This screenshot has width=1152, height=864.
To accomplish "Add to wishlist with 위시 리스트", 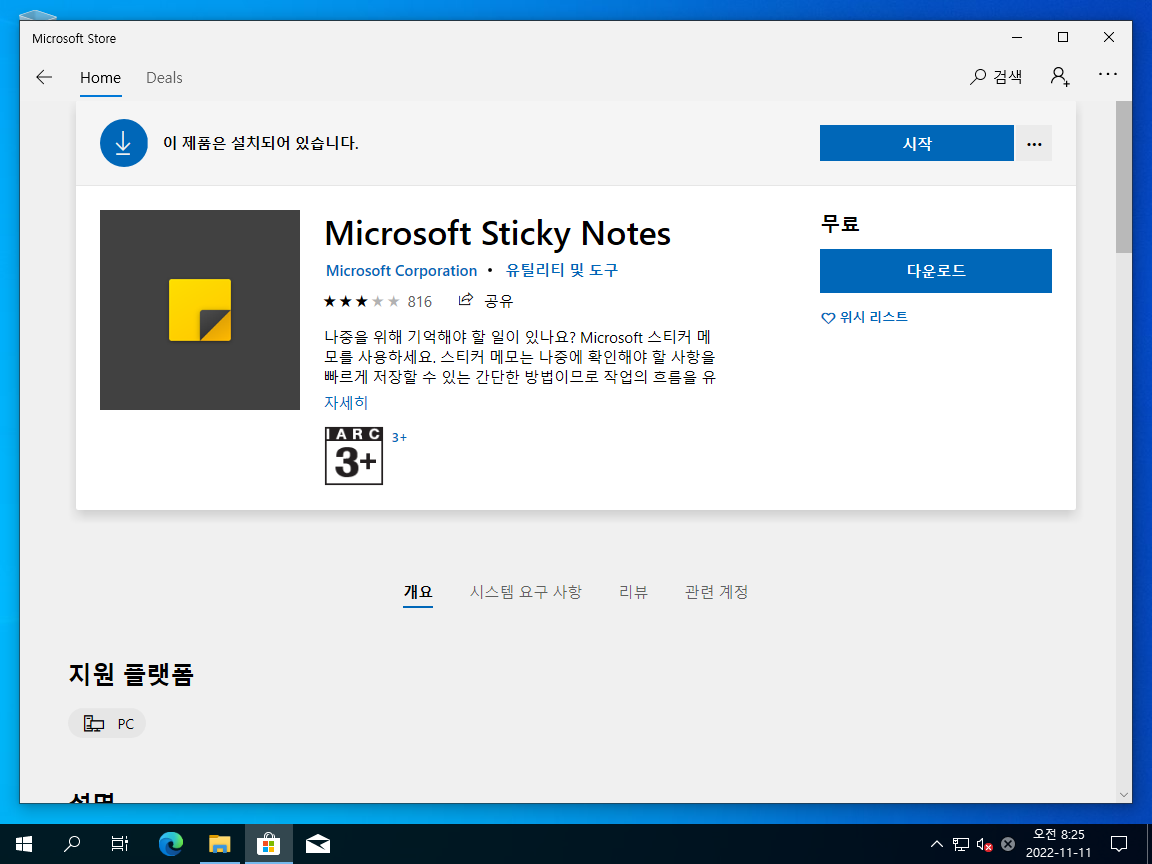I will (x=864, y=317).
